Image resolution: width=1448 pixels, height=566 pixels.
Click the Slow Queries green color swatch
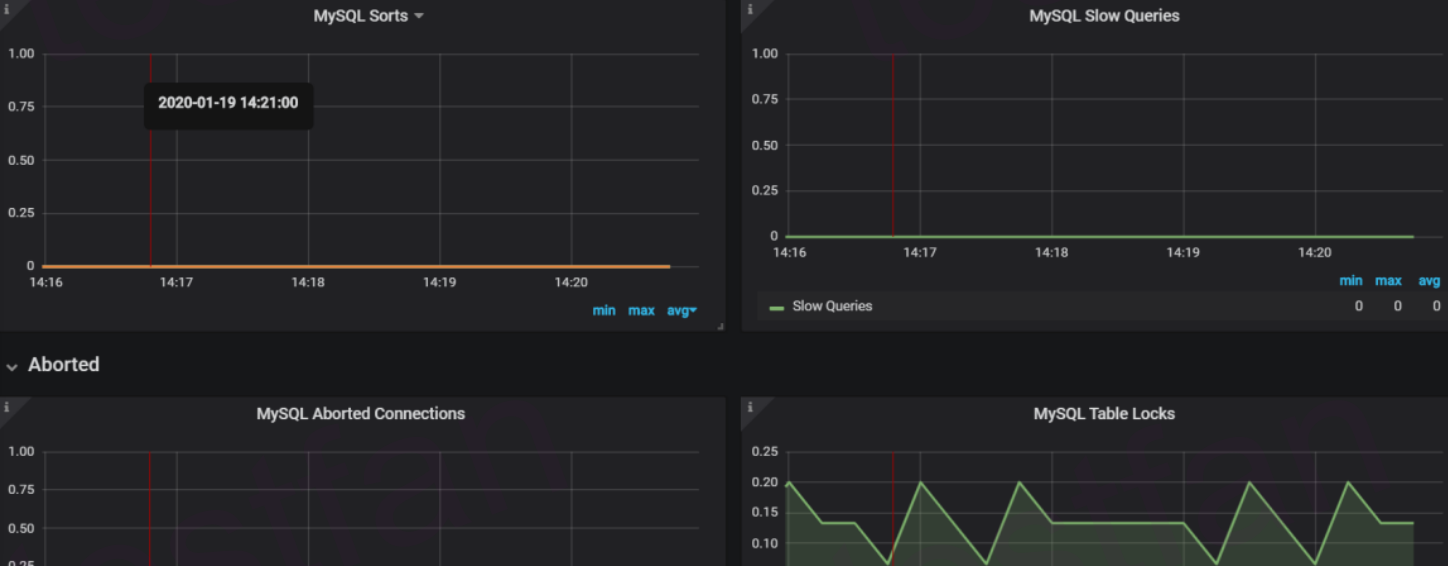coord(777,307)
